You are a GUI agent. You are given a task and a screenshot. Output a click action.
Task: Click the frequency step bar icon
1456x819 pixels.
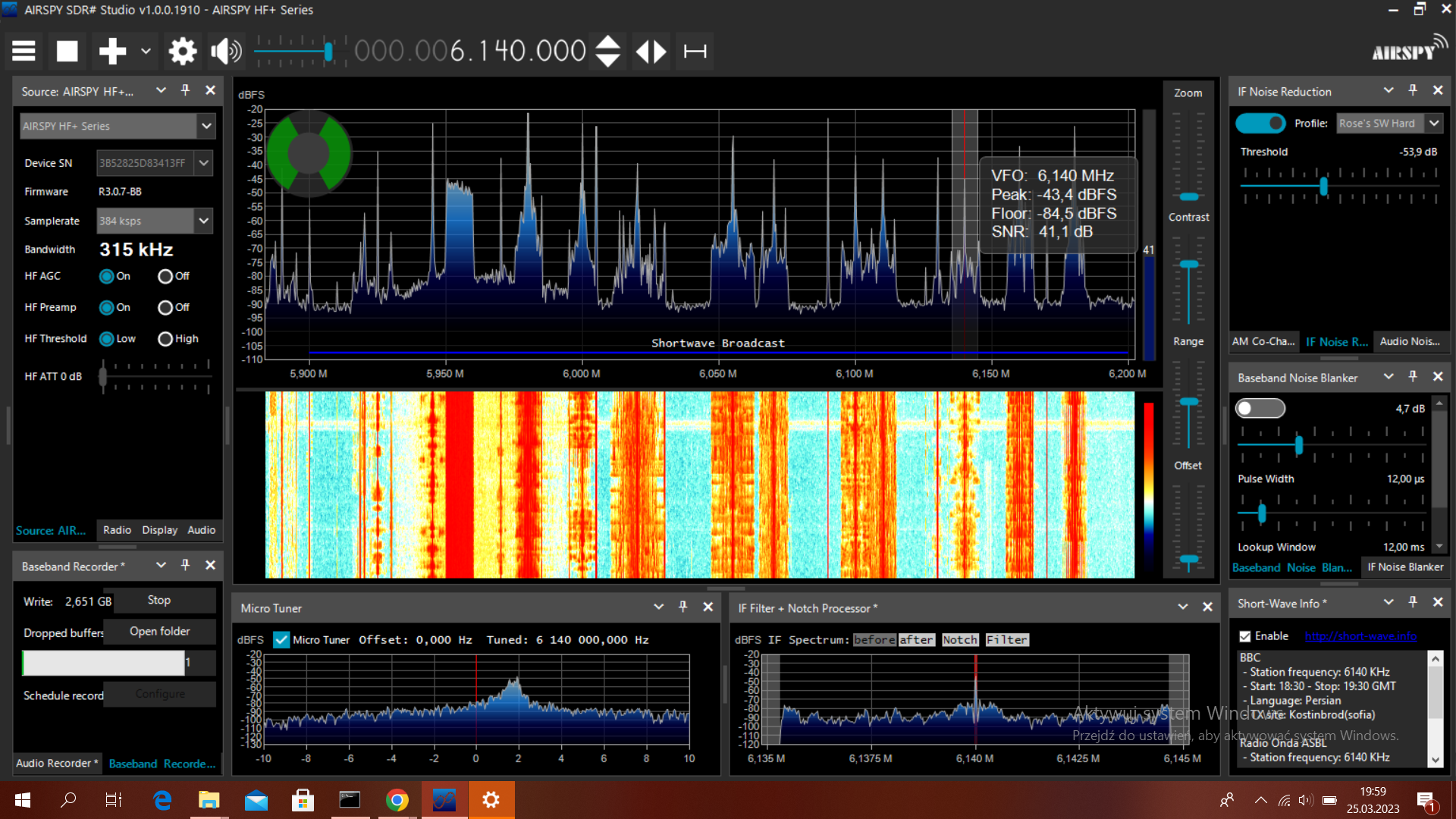[695, 52]
